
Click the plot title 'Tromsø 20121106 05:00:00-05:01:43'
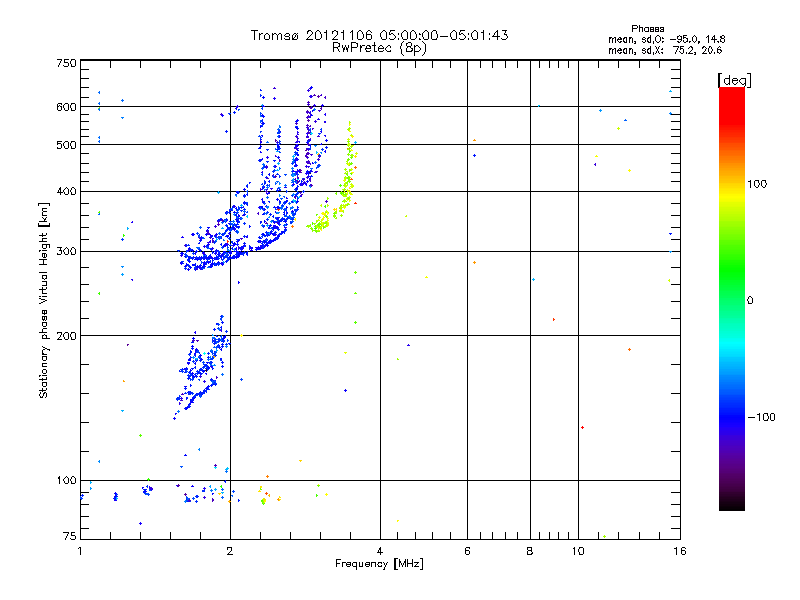pyautogui.click(x=379, y=35)
